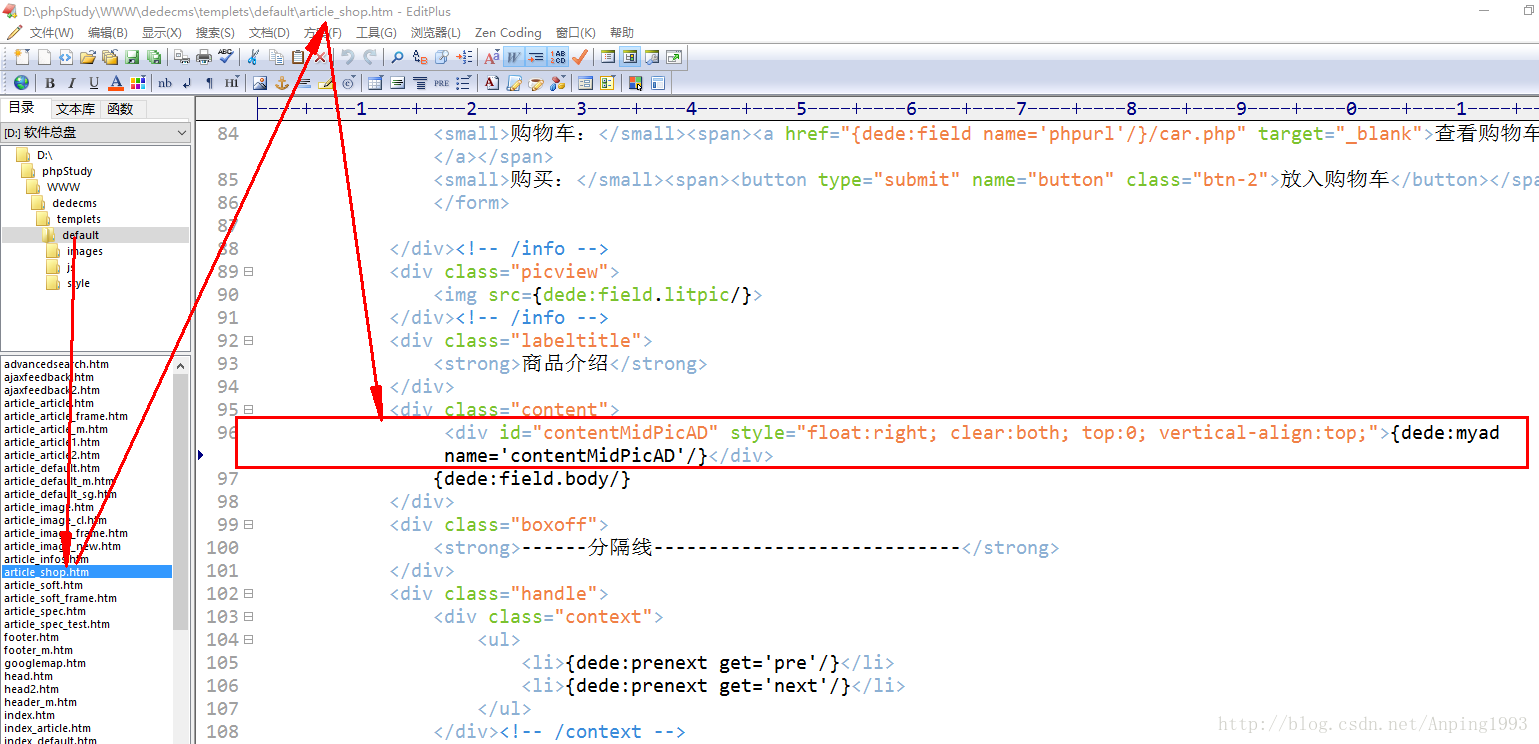Select file googlemap.htm in list

tap(45, 663)
